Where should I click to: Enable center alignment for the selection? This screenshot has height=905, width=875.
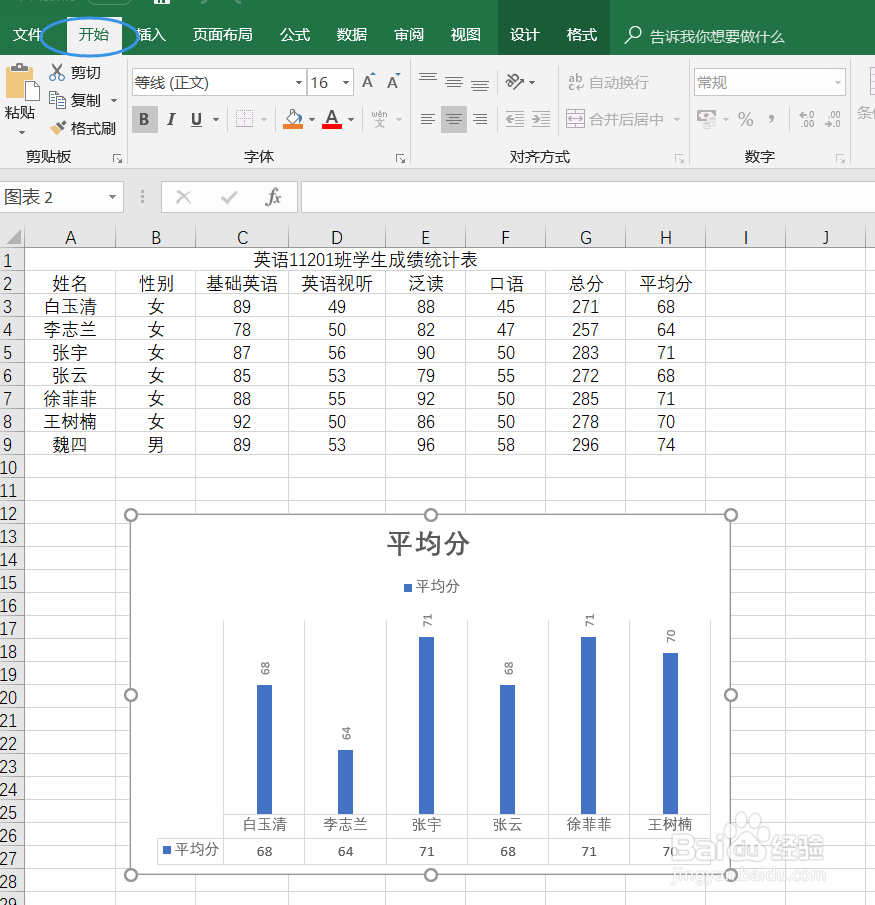(453, 118)
